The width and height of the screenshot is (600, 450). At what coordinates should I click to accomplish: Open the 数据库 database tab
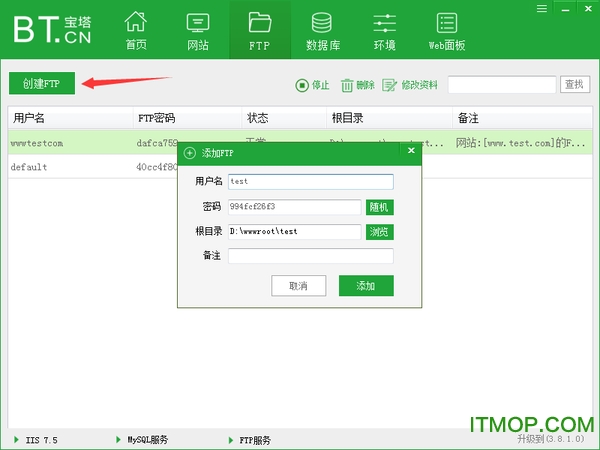coord(323,31)
